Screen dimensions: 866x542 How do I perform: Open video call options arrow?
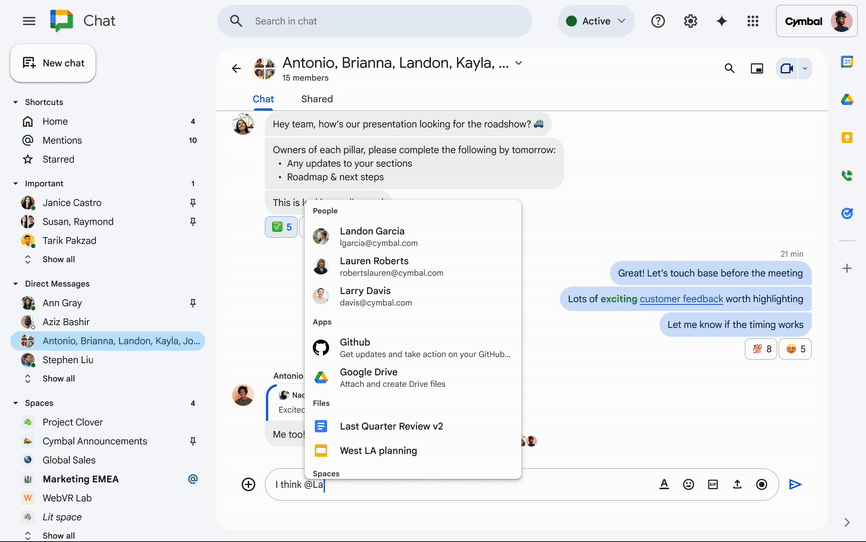(x=805, y=69)
